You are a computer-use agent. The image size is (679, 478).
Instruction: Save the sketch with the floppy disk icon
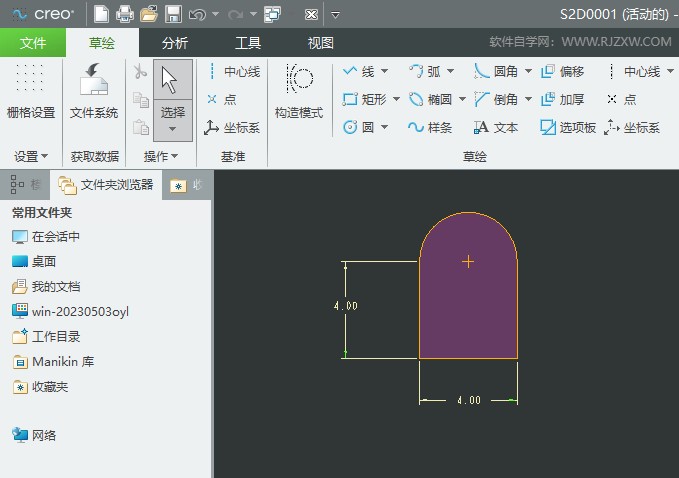173,14
